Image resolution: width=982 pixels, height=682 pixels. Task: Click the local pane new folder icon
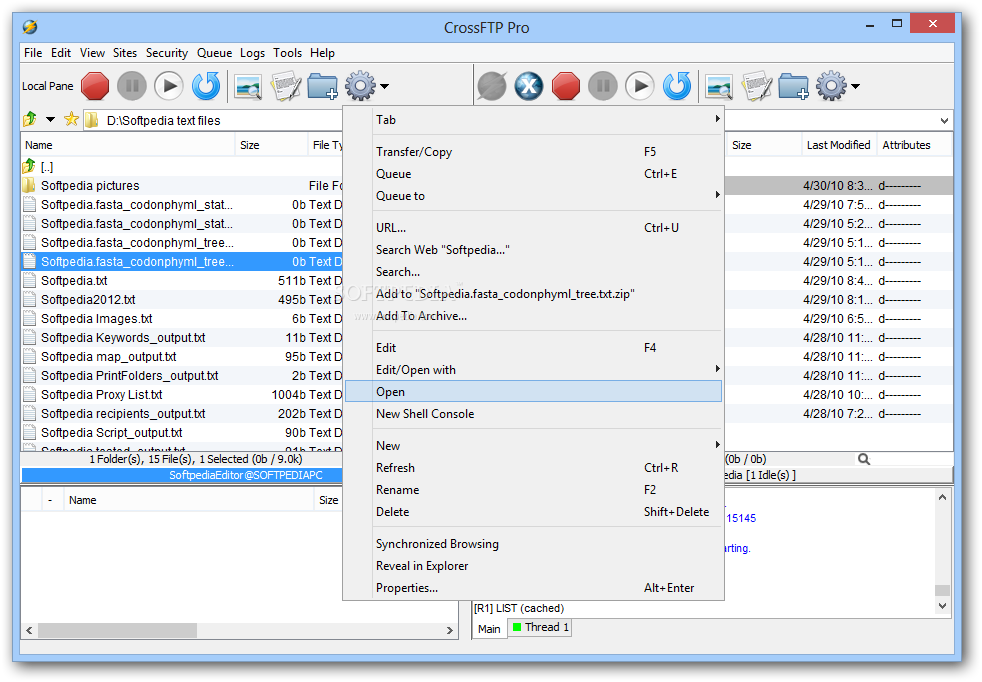[x=323, y=86]
